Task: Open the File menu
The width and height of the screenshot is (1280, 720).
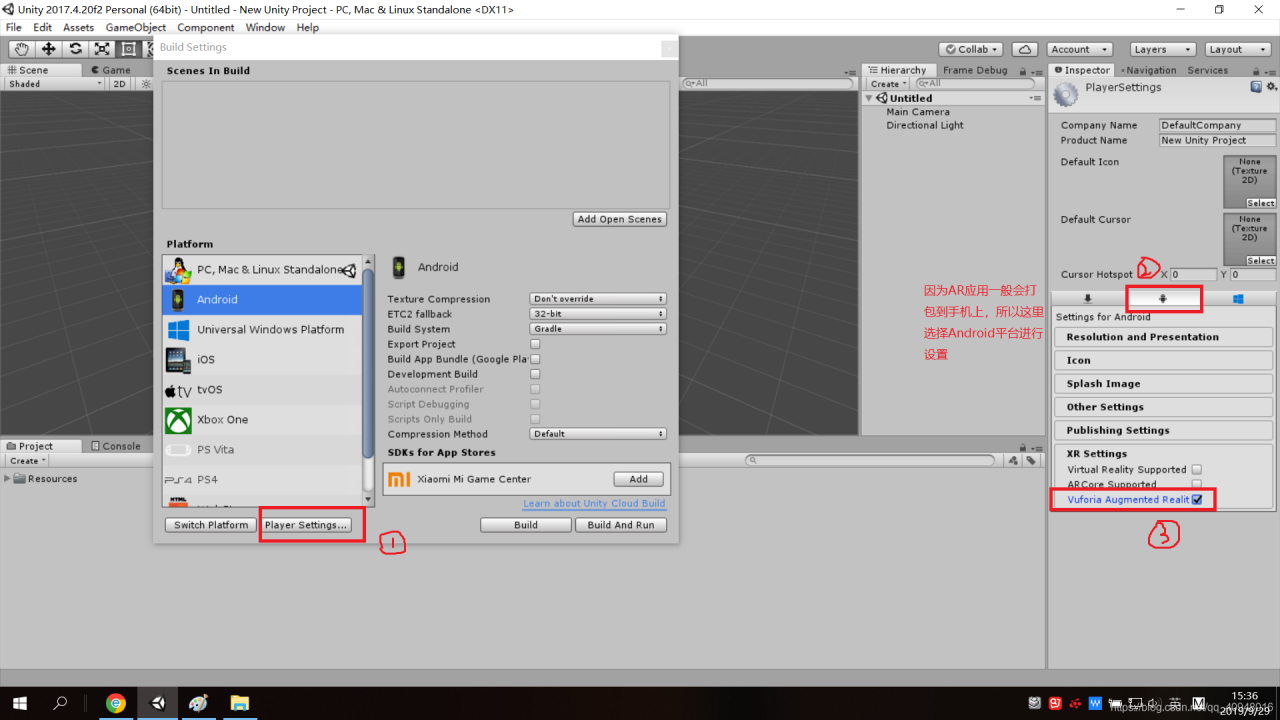Action: pyautogui.click(x=14, y=27)
